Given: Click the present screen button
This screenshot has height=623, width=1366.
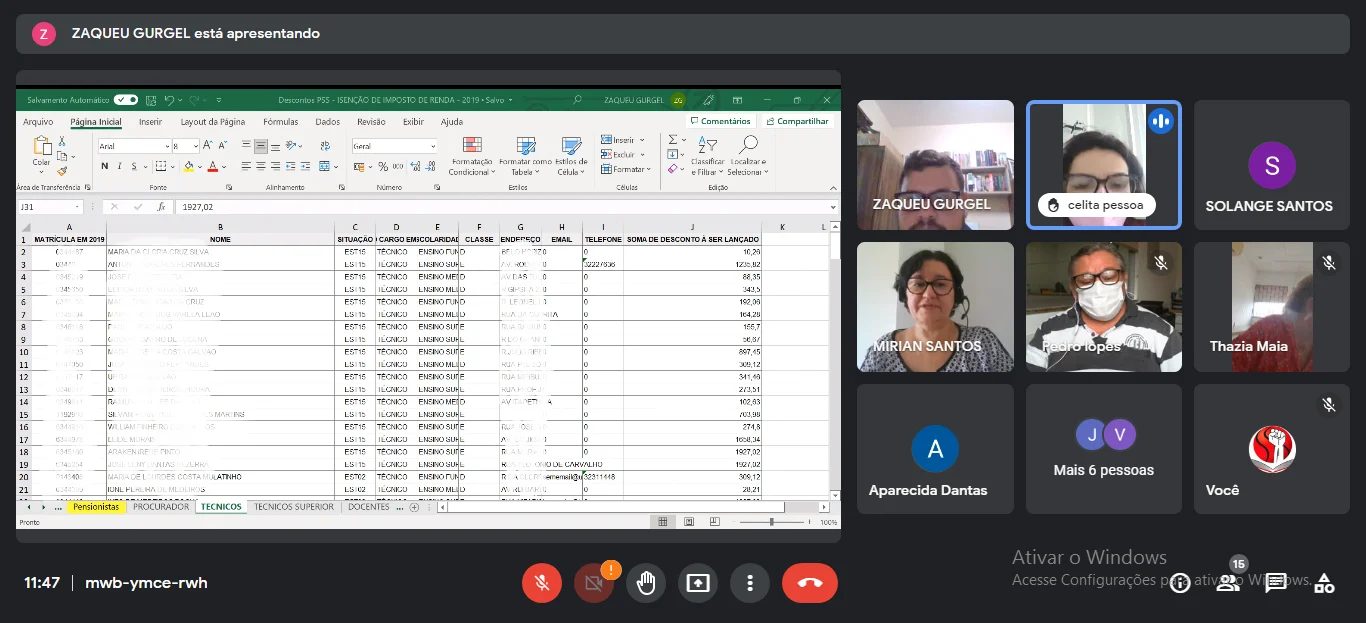Looking at the screenshot, I should point(698,583).
